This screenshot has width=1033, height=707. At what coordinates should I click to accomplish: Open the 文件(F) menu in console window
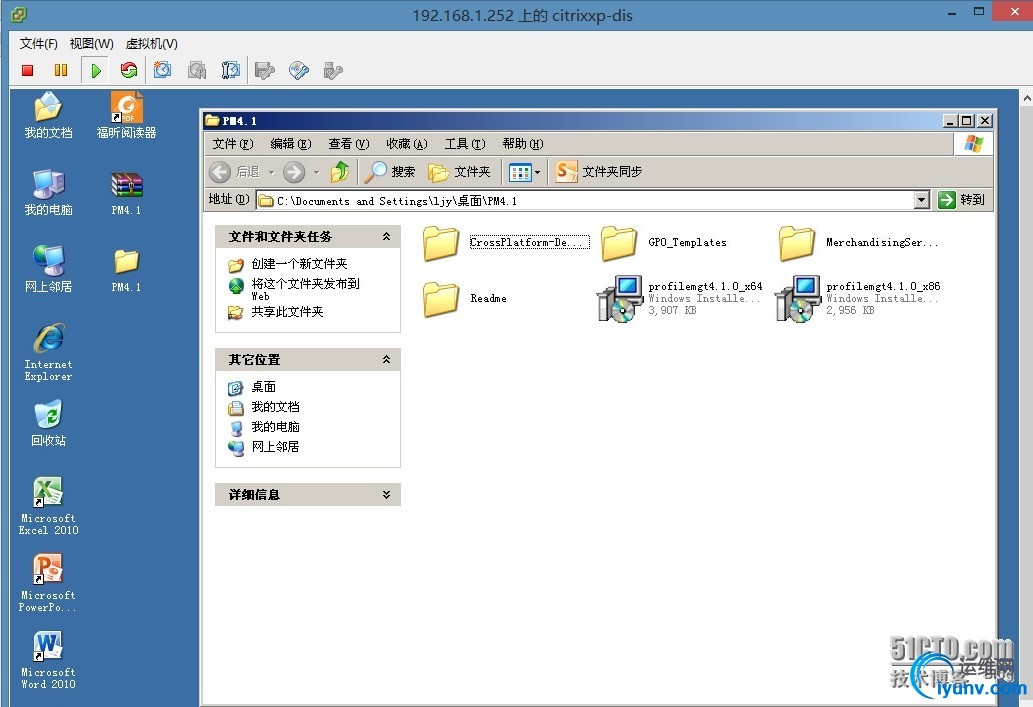tap(39, 43)
